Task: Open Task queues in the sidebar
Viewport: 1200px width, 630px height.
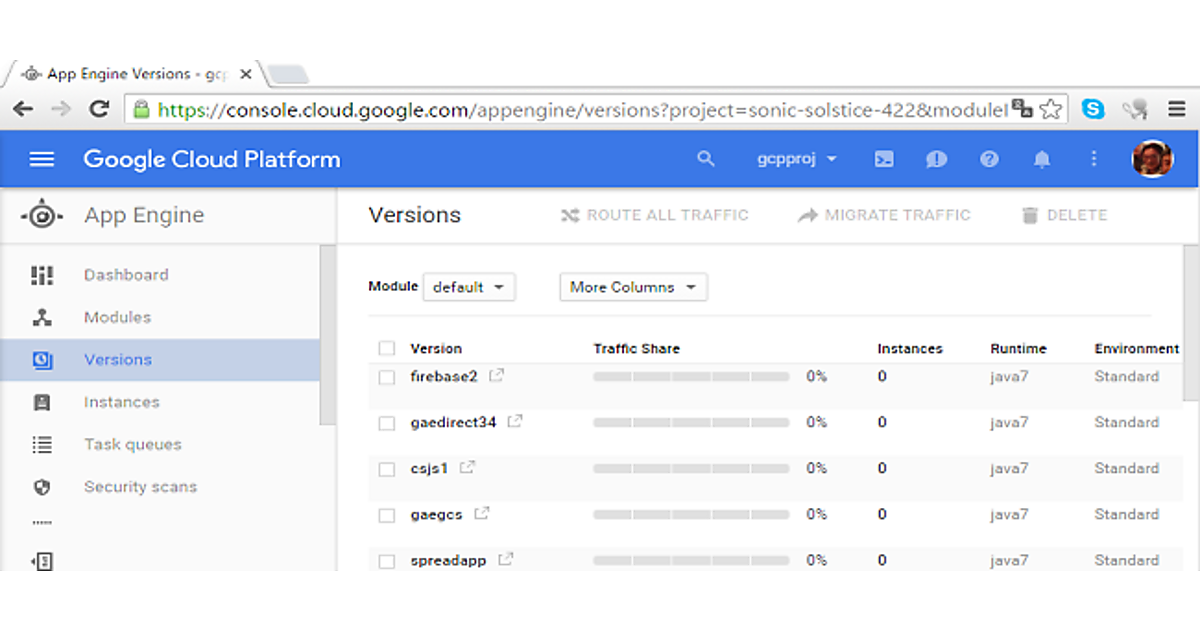Action: coord(132,445)
